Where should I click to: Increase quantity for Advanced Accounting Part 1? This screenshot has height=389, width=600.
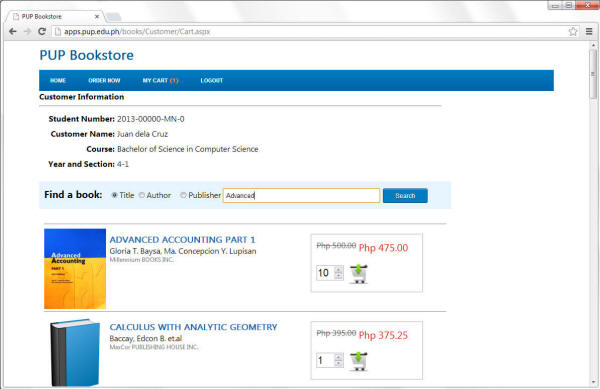(x=338, y=270)
